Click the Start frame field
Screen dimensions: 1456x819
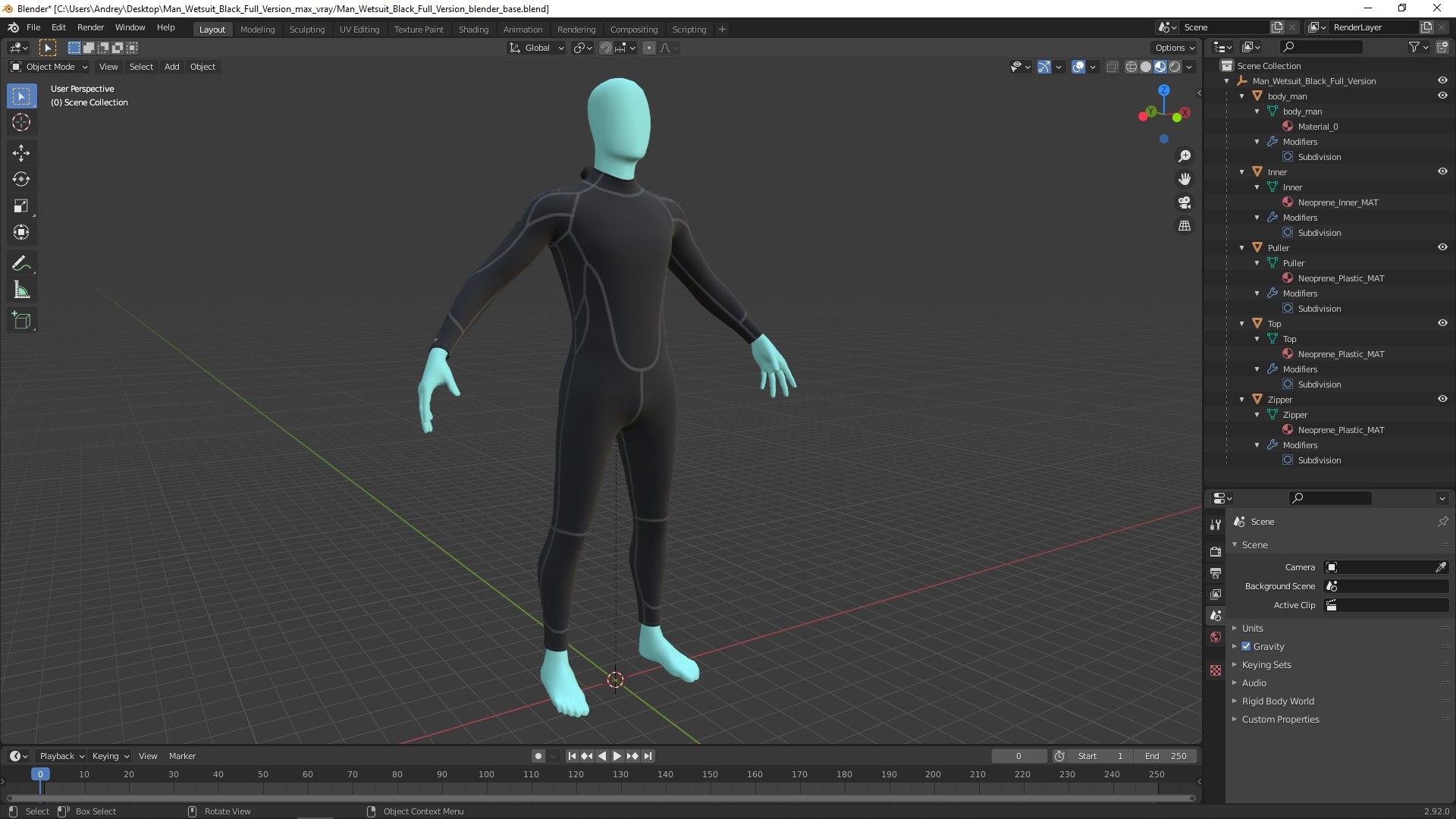(1101, 756)
